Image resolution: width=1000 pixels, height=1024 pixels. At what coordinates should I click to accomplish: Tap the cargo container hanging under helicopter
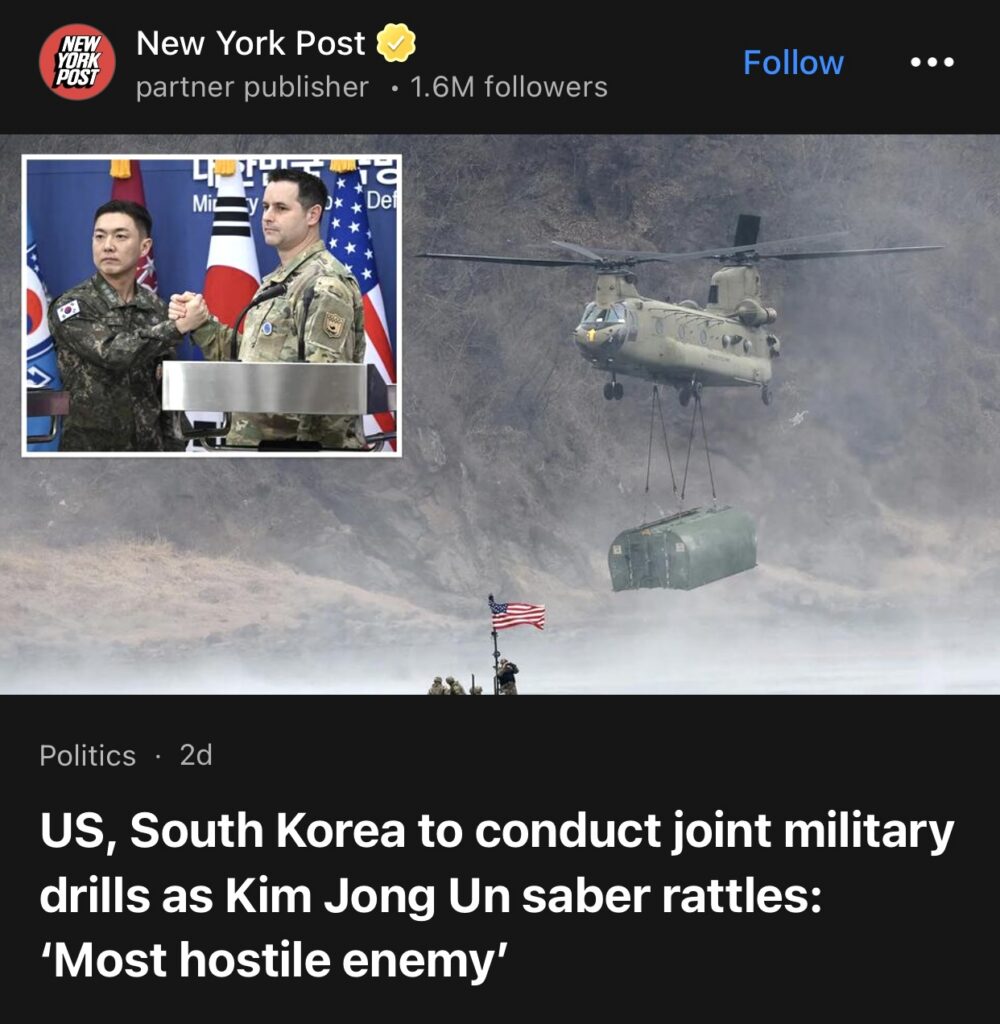(683, 549)
